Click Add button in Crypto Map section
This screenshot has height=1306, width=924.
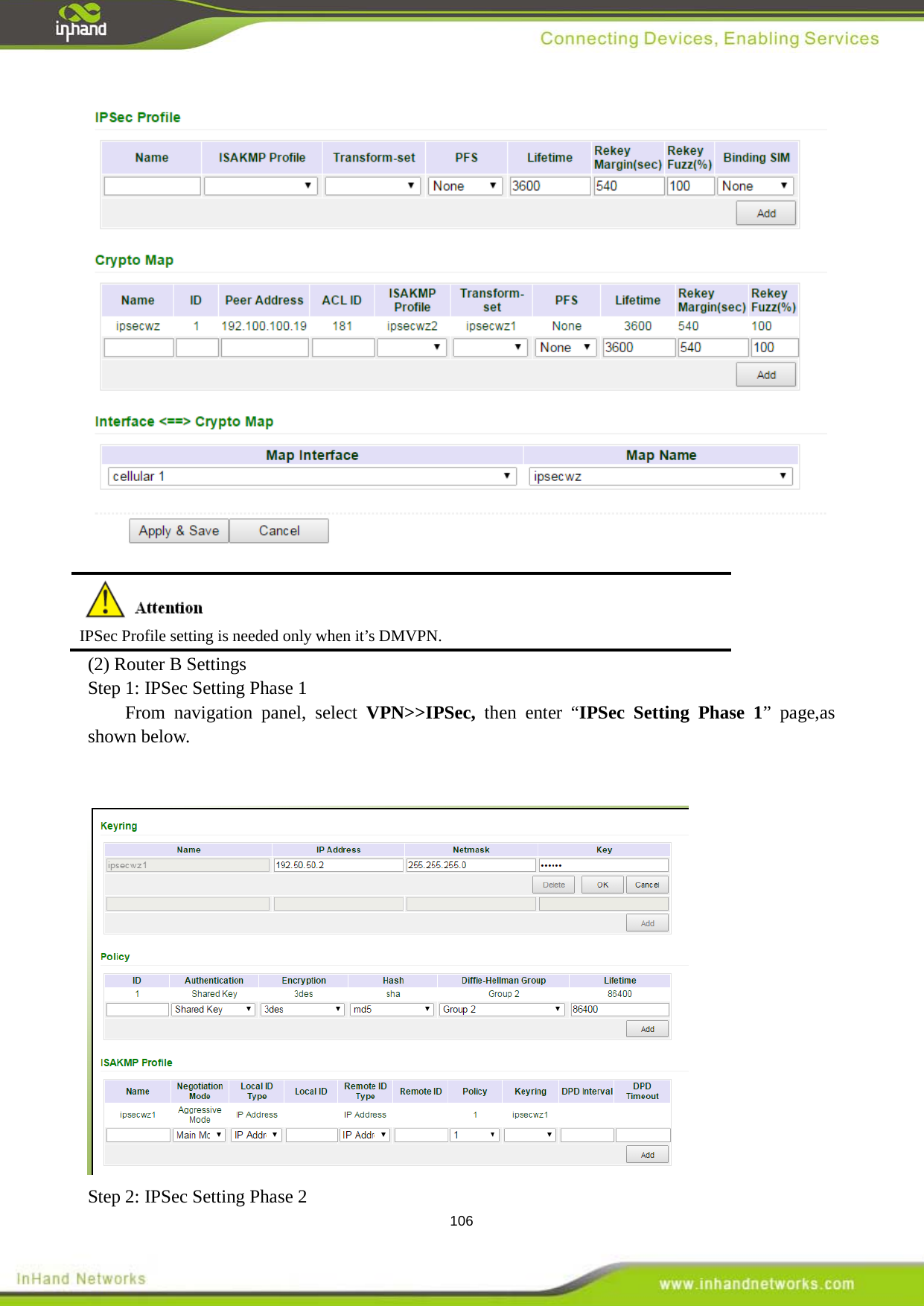click(x=766, y=375)
